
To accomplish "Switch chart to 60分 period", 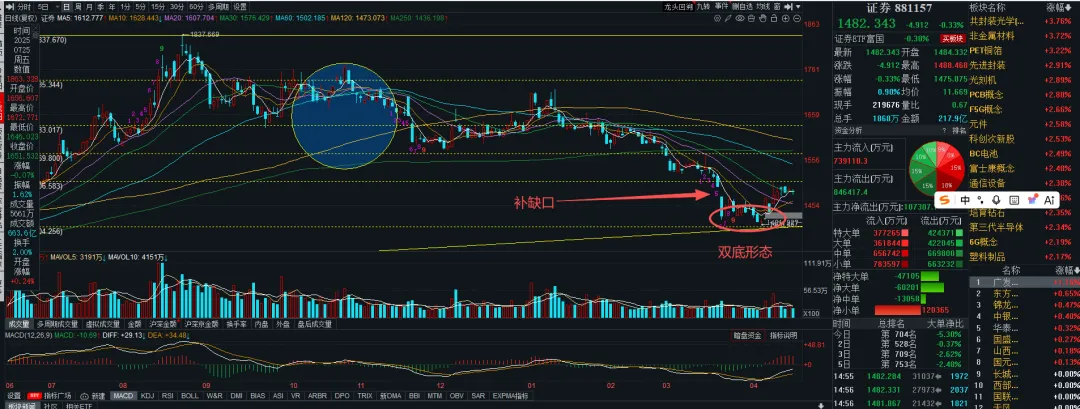I will [x=196, y=7].
